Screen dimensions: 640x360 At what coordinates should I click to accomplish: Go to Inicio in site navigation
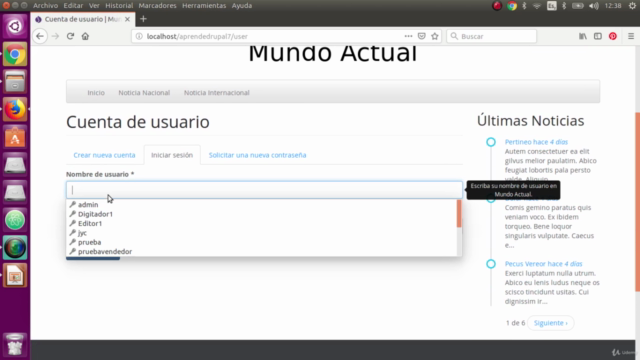(96, 93)
